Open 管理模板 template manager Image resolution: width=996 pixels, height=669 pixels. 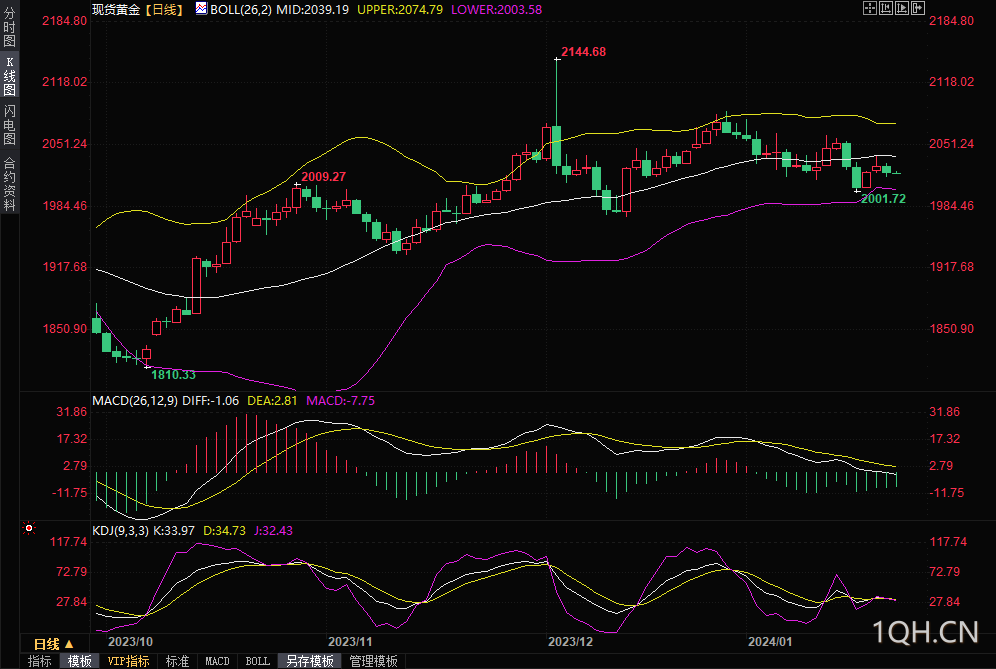point(374,661)
